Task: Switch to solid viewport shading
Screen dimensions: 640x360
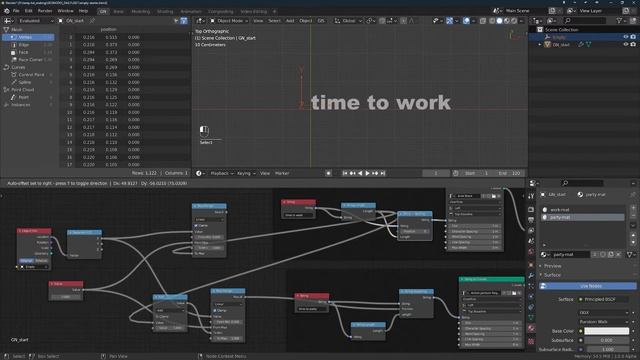Action: [500, 20]
